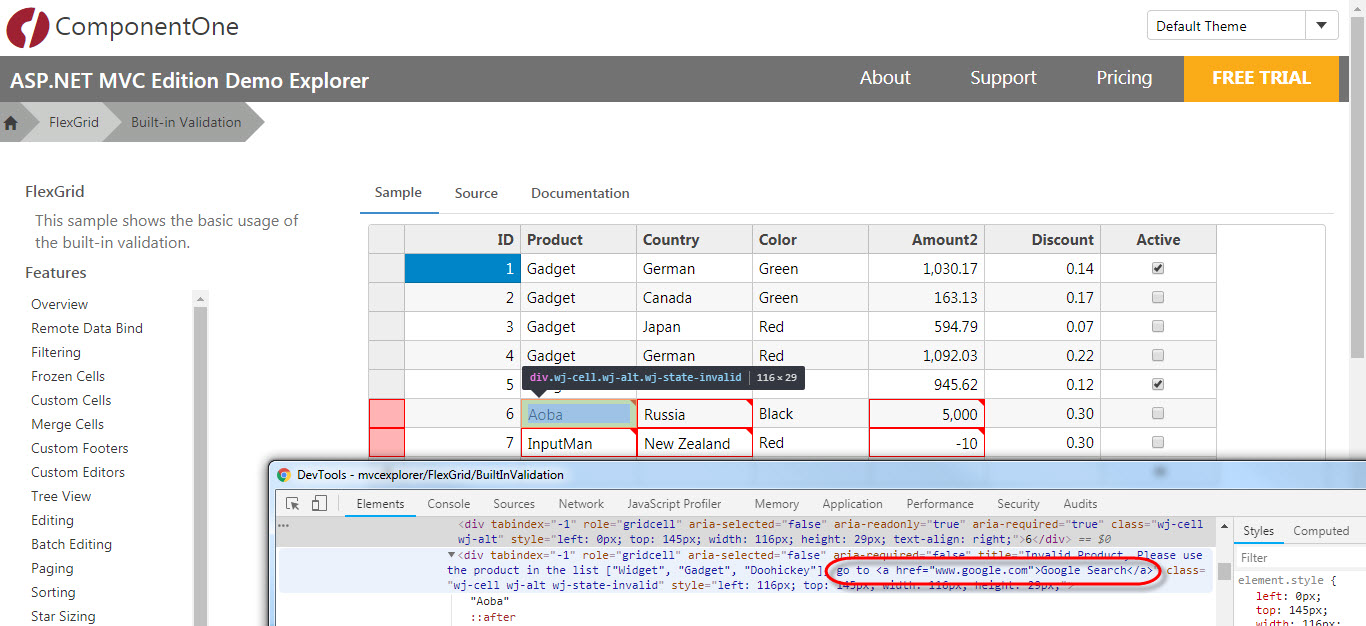Image resolution: width=1366 pixels, height=626 pixels.
Task: Open the Star Sizing feature link
Action: pyautogui.click(x=63, y=616)
